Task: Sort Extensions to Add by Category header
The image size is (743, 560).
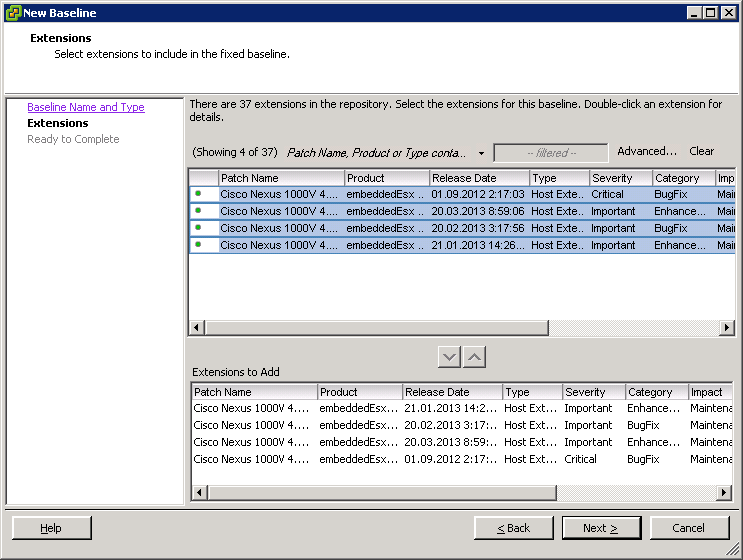Action: pyautogui.click(x=657, y=392)
